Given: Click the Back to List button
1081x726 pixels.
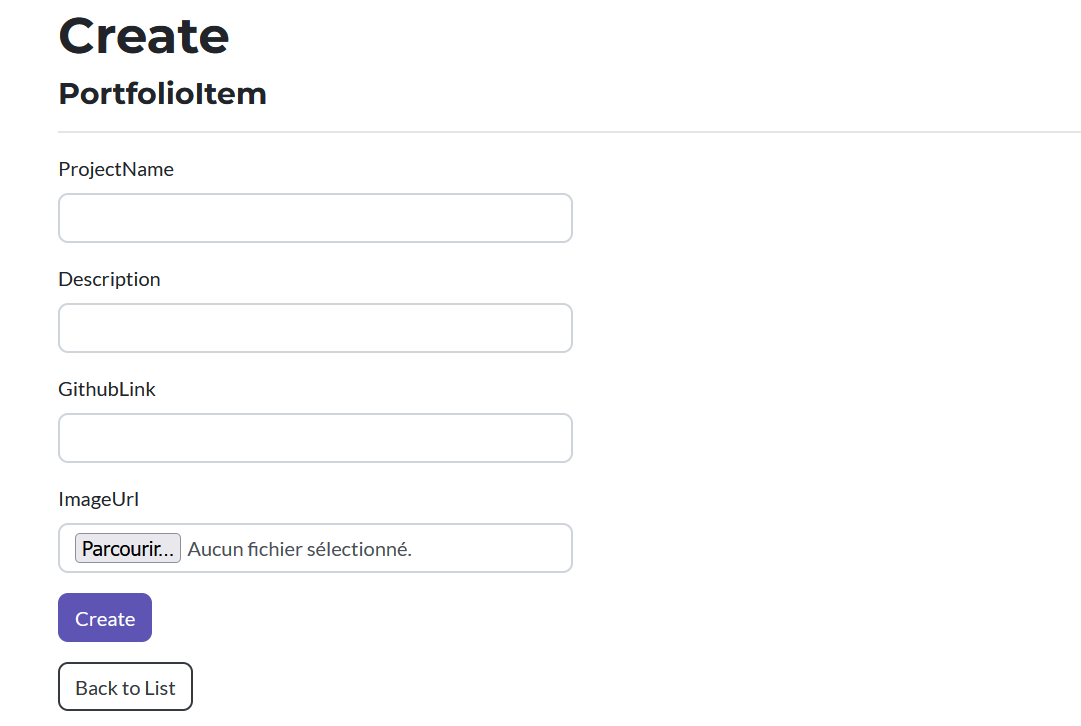Looking at the screenshot, I should pos(125,686).
